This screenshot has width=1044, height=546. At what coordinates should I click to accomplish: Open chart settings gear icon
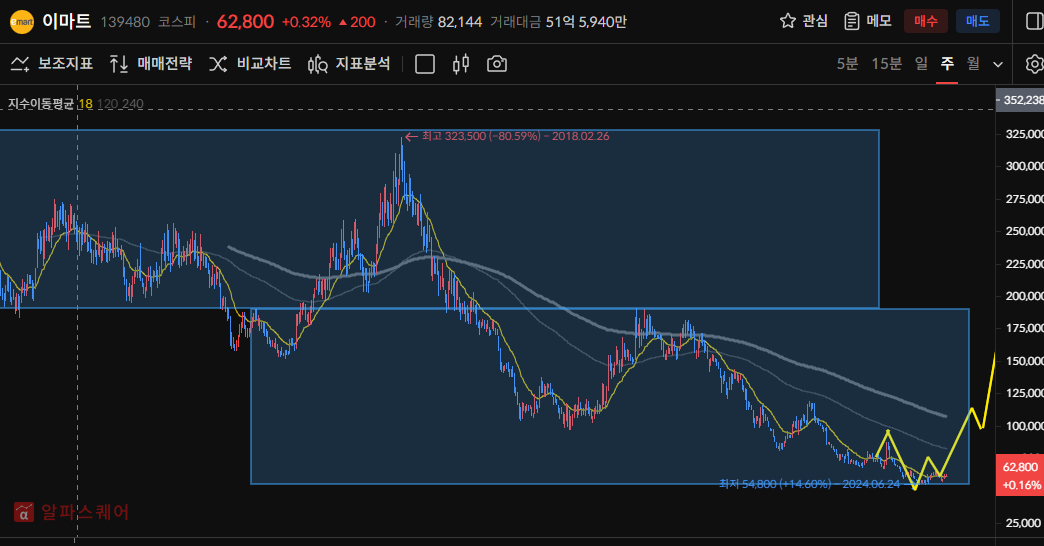coord(1035,64)
